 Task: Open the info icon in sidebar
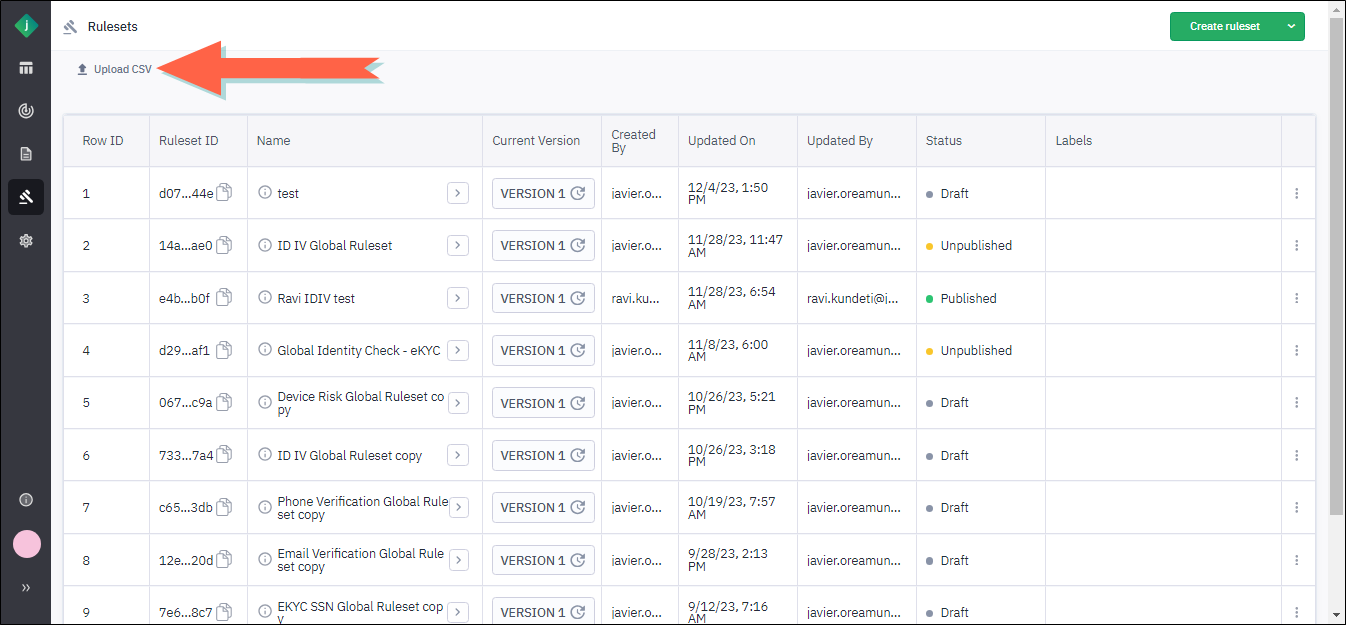26,500
